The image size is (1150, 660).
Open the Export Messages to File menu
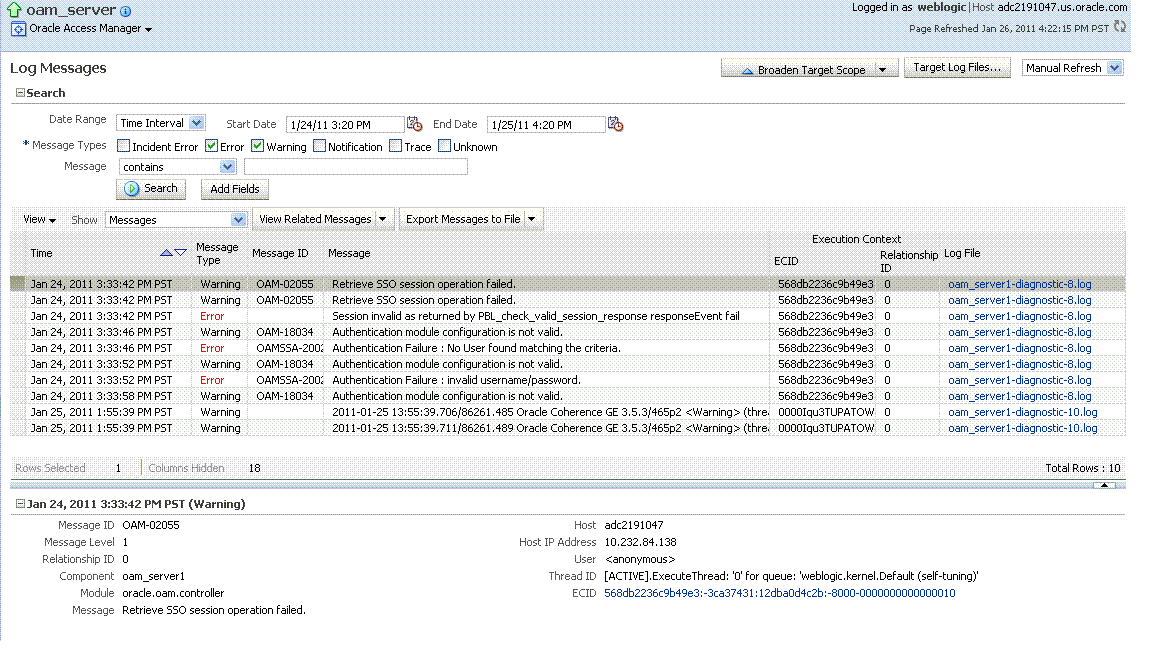click(x=467, y=218)
